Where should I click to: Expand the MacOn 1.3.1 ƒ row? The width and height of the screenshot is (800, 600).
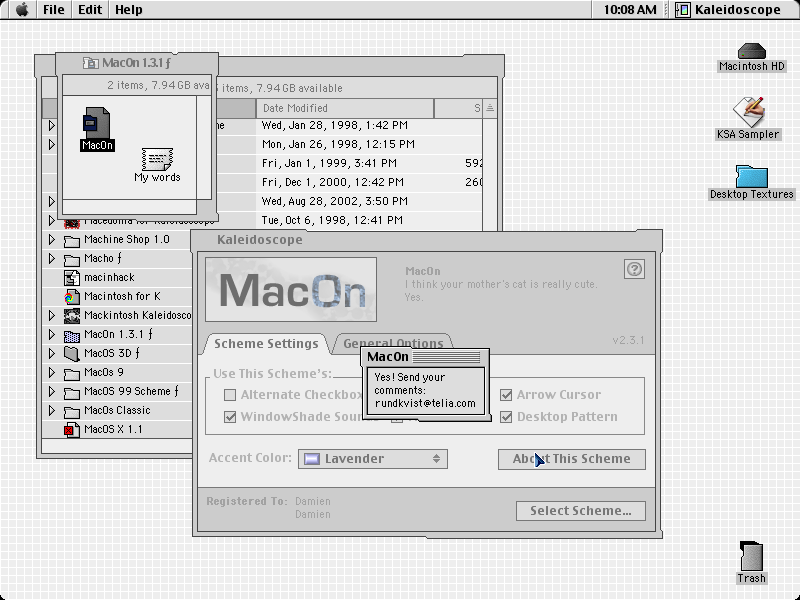pyautogui.click(x=52, y=334)
